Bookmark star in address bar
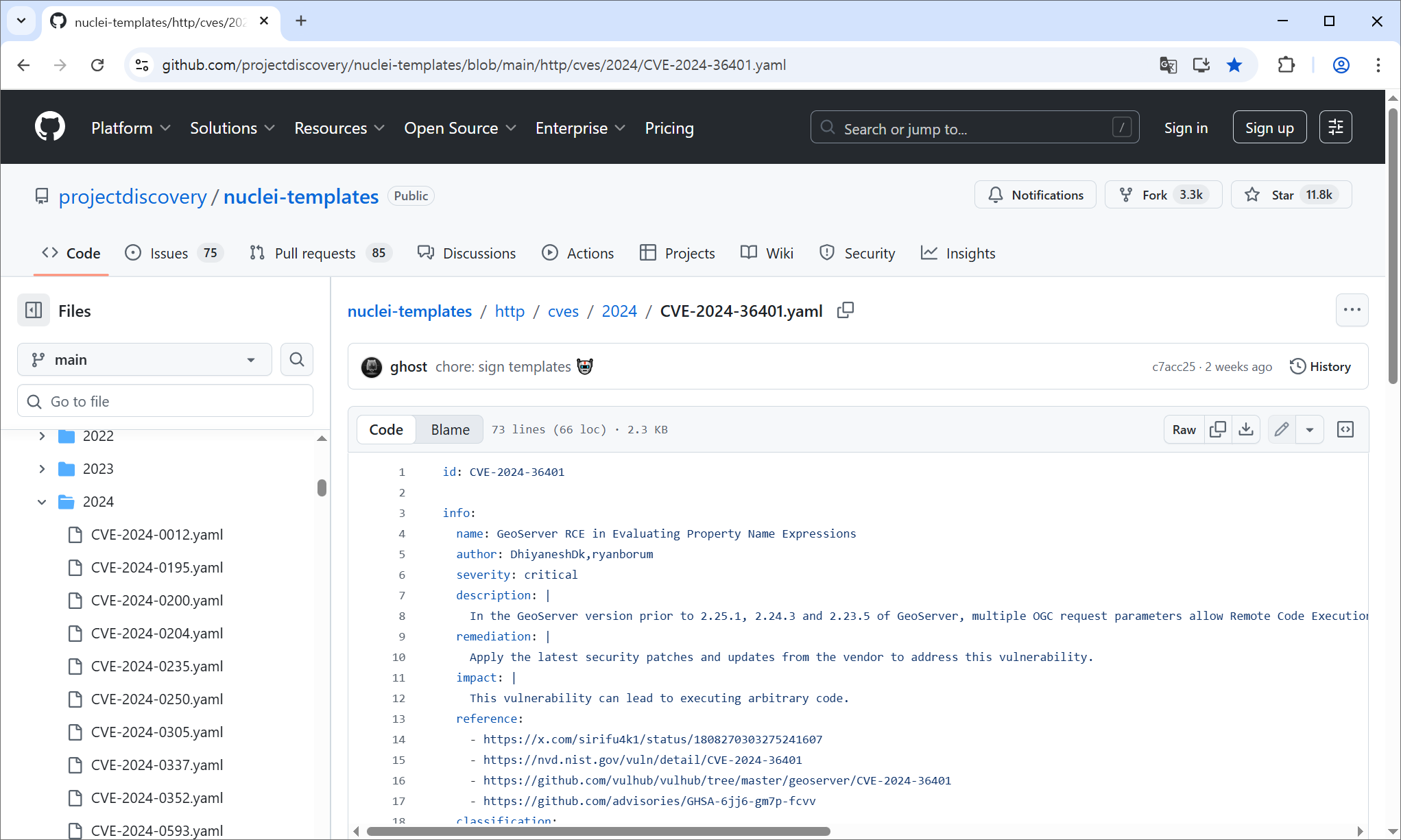 pos(1234,65)
